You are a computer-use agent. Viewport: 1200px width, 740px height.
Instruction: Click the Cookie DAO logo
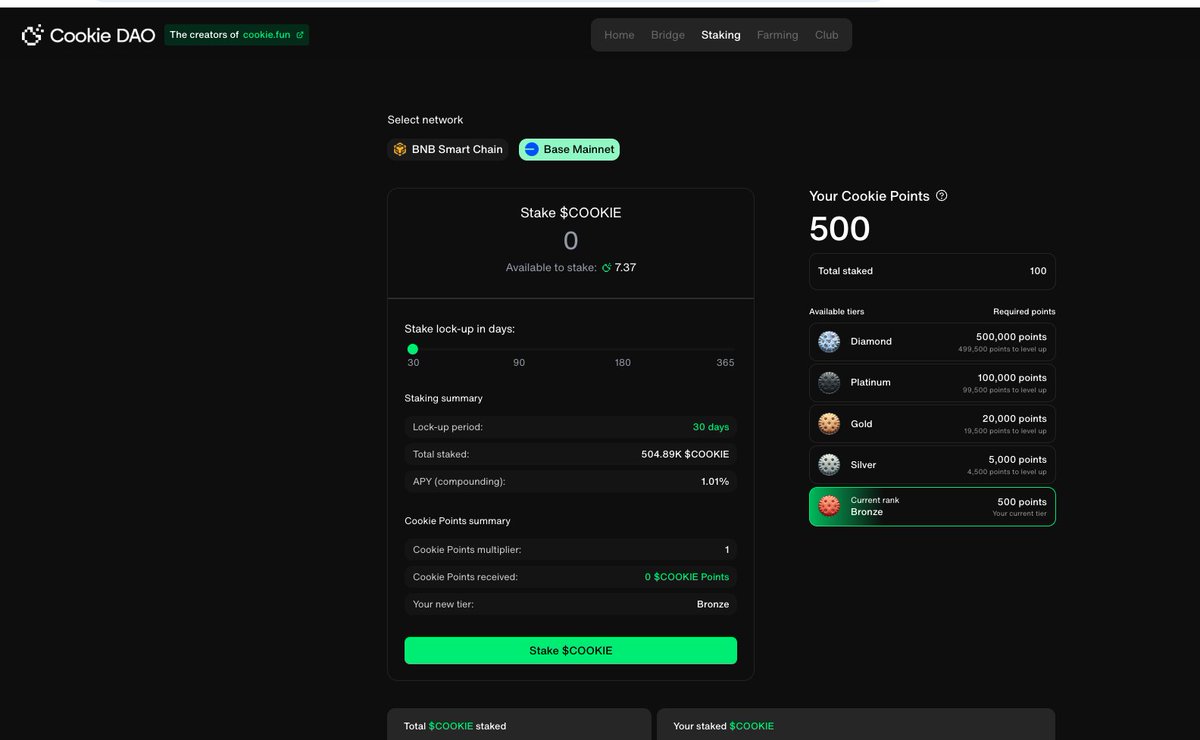88,35
